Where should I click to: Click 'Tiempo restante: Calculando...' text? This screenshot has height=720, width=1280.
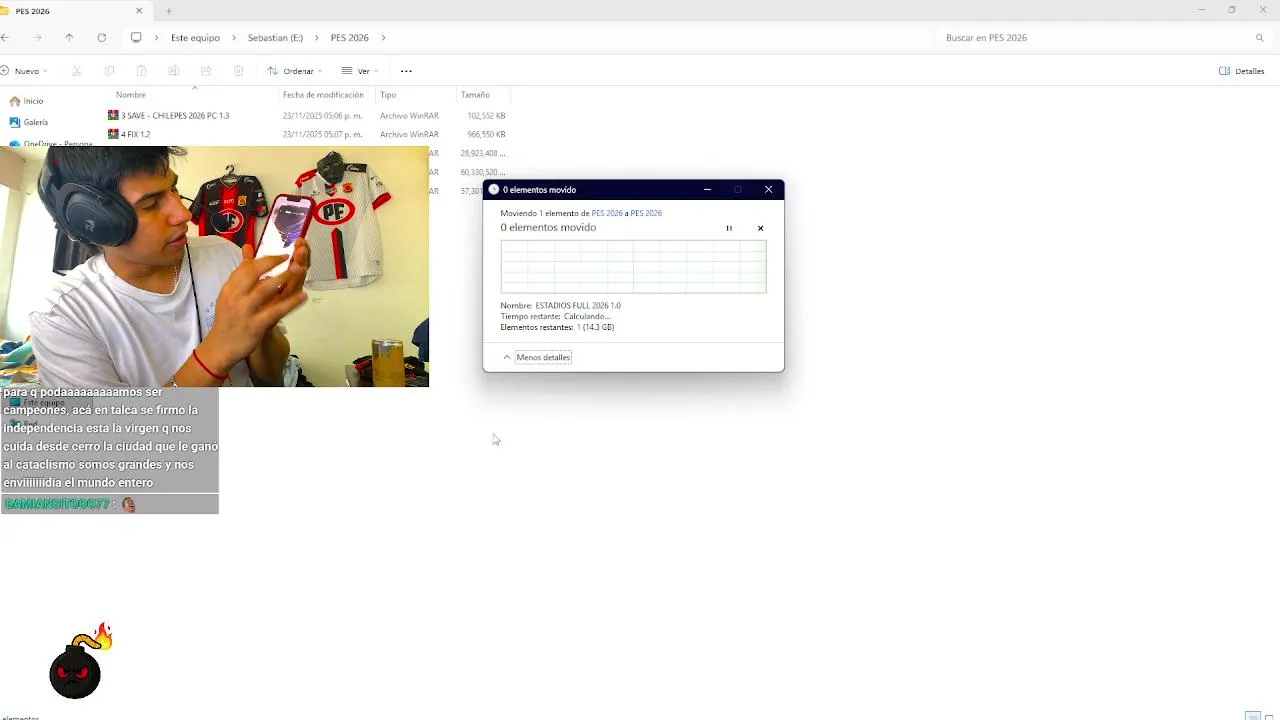pyautogui.click(x=555, y=316)
